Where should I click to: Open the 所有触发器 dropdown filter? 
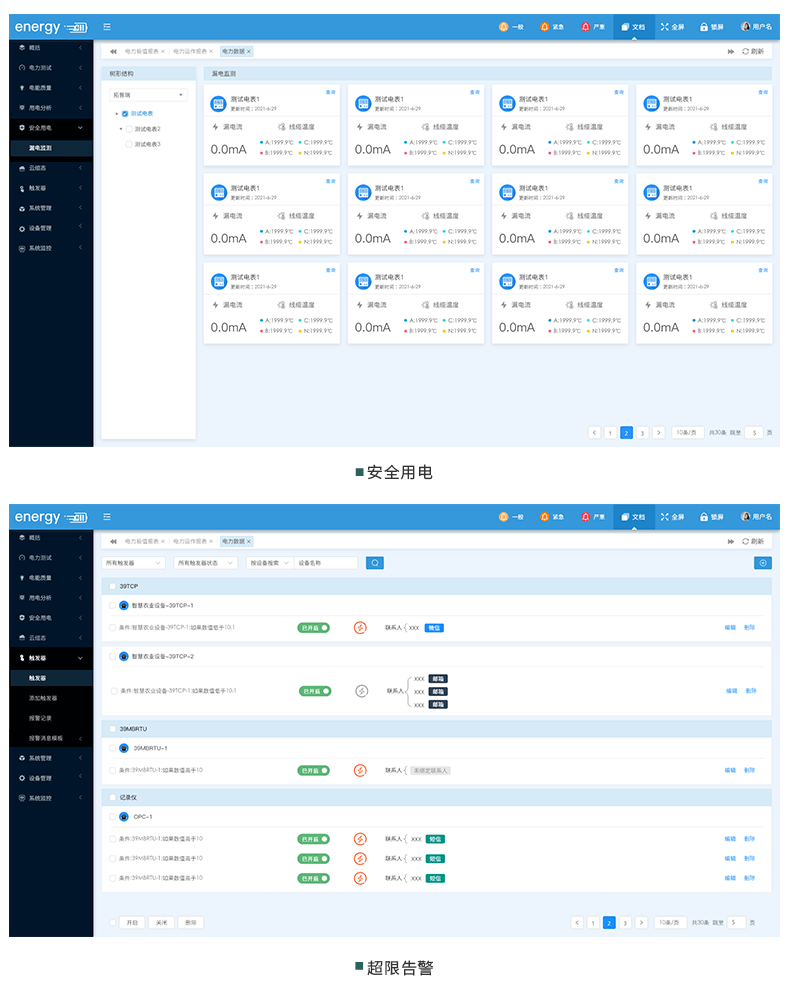[133, 563]
